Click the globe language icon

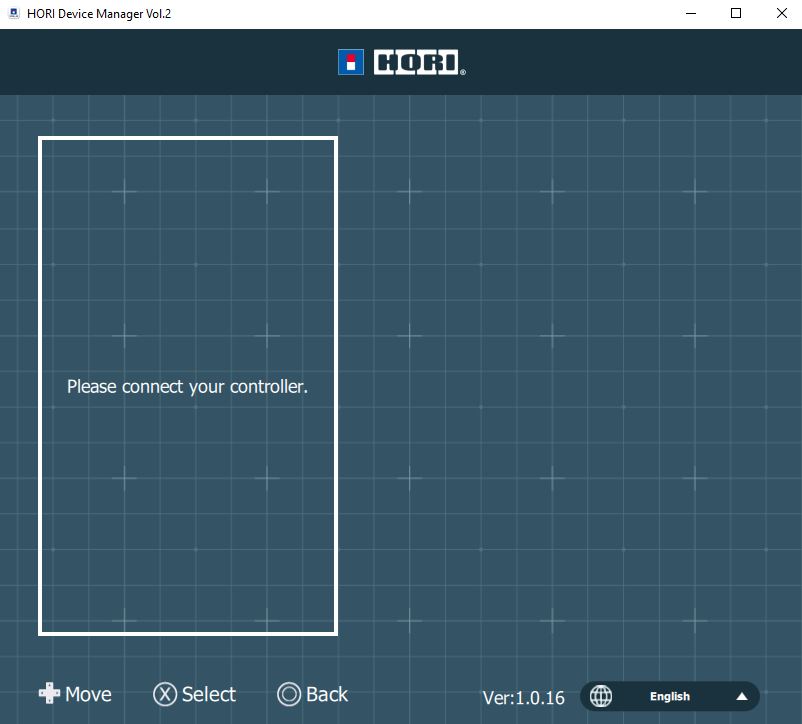click(601, 696)
